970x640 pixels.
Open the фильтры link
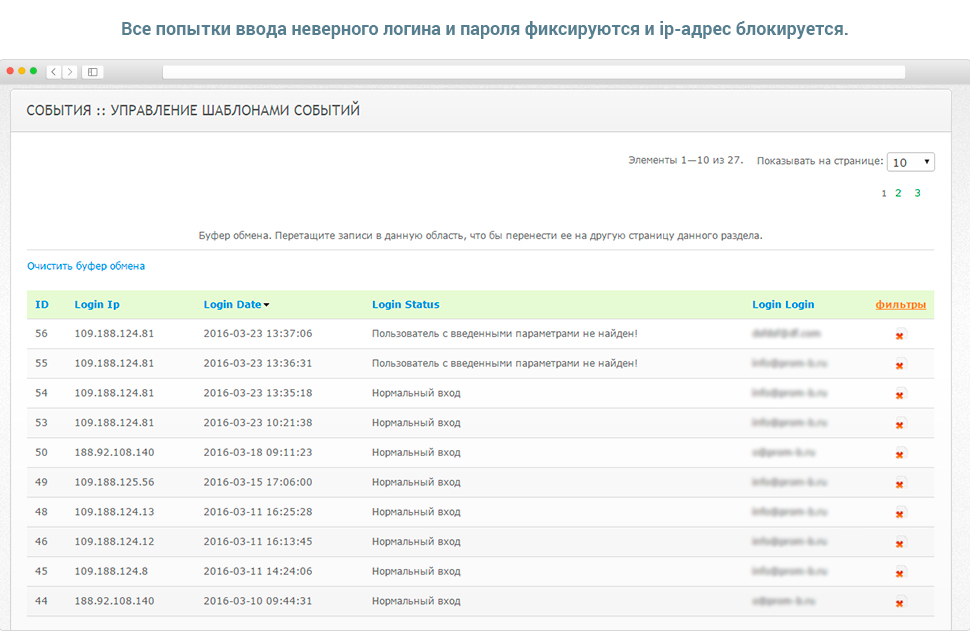point(901,304)
